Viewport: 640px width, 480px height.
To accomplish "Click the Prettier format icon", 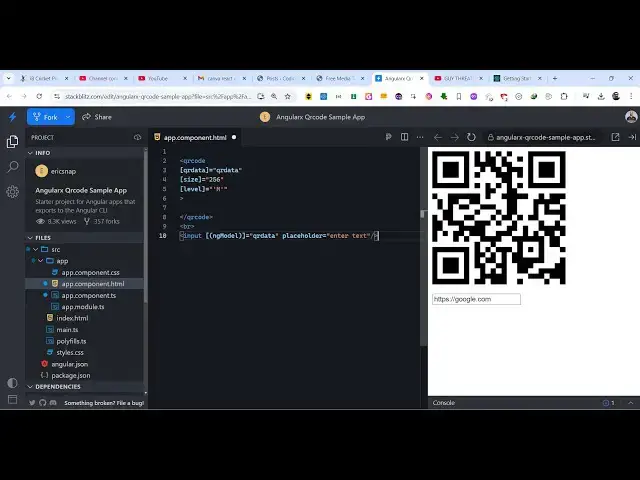I will click(389, 137).
